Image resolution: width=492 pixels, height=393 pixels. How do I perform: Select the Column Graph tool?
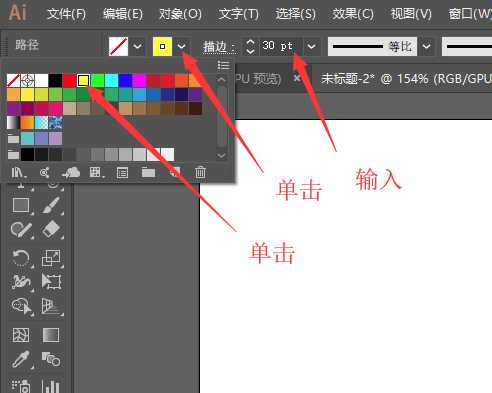tap(51, 386)
